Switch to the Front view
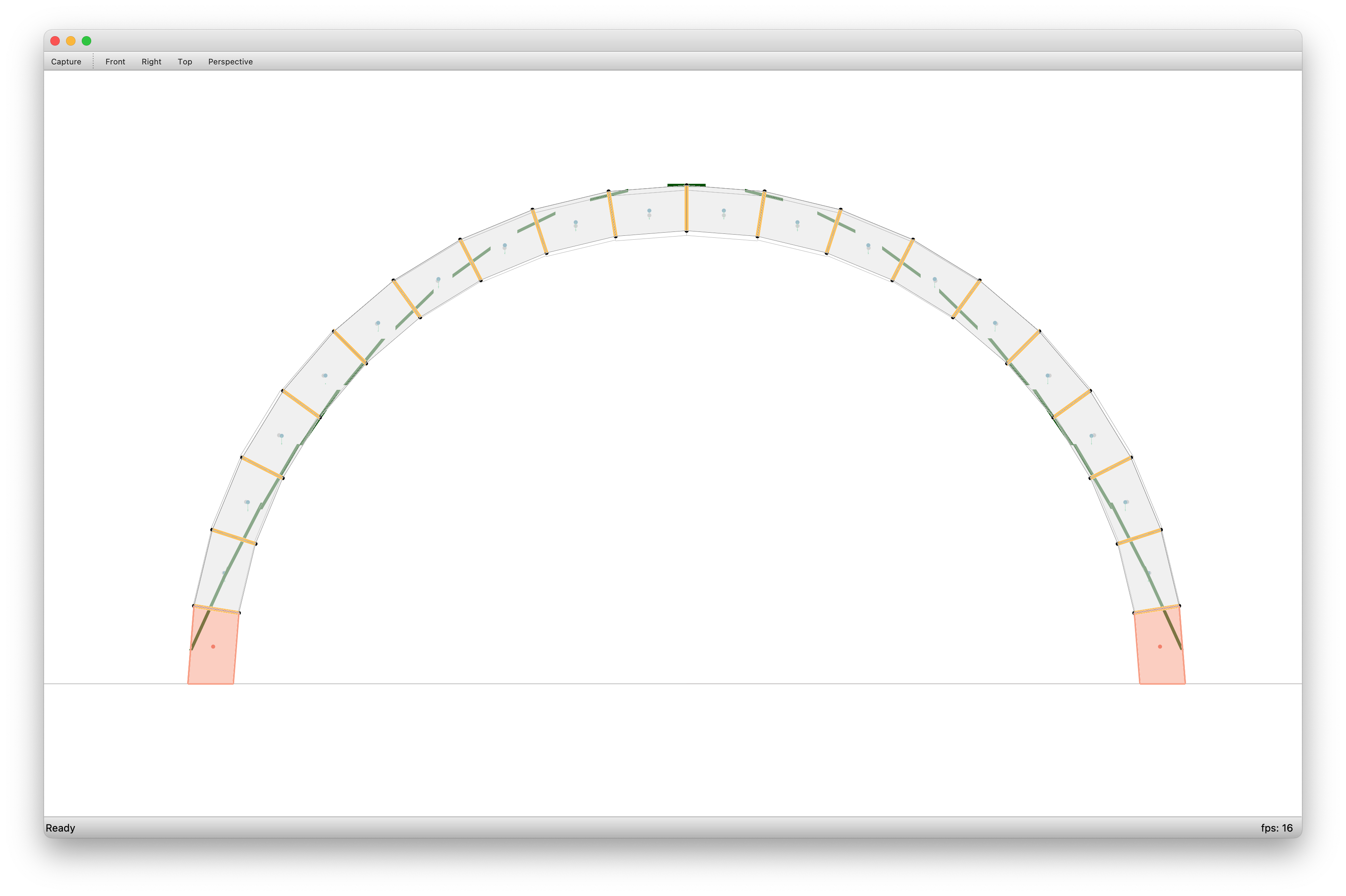The height and width of the screenshot is (896, 1346). (115, 62)
